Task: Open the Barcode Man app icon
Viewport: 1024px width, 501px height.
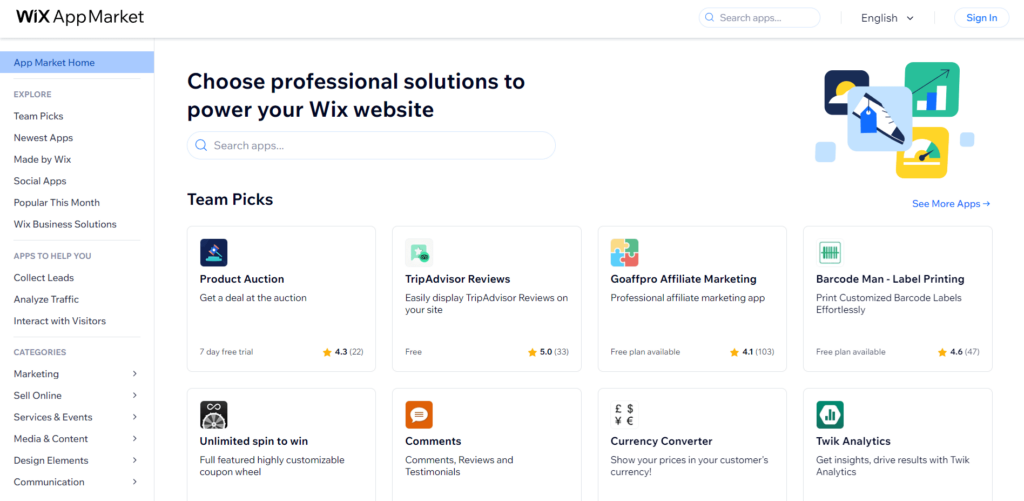Action: 829,253
